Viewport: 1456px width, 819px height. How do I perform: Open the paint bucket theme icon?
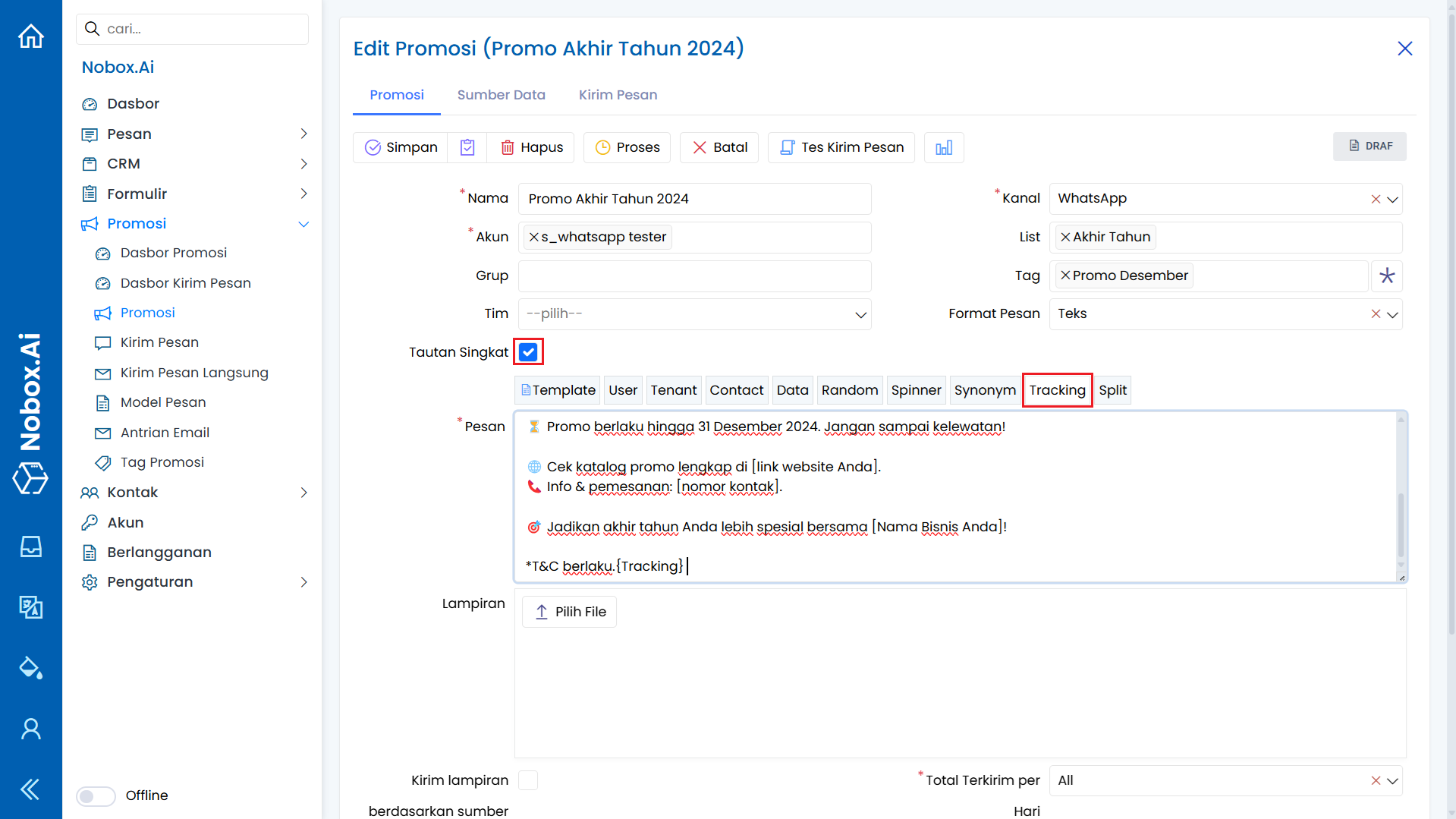point(31,668)
